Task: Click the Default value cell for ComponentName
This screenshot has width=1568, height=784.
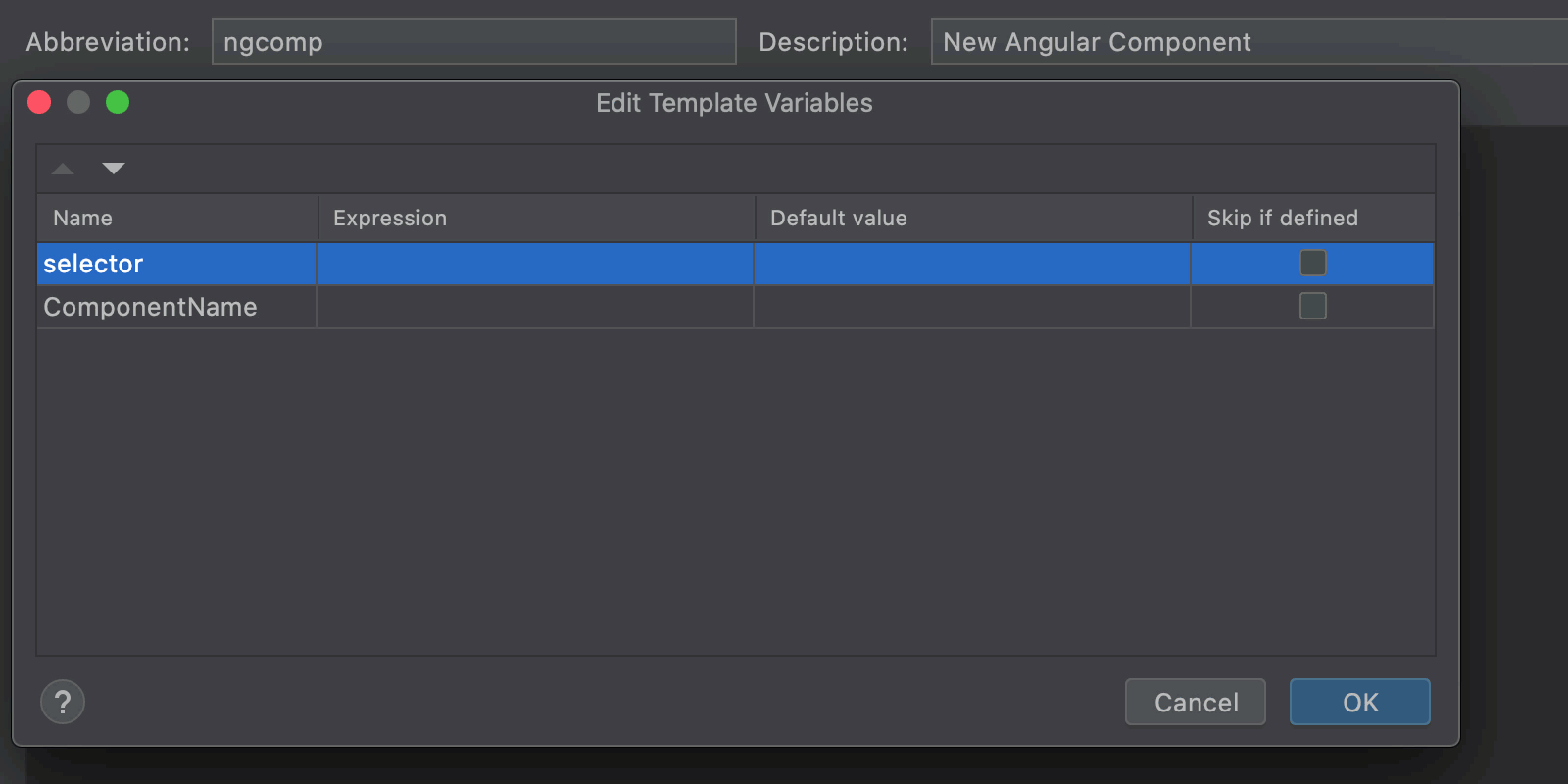Action: point(971,307)
